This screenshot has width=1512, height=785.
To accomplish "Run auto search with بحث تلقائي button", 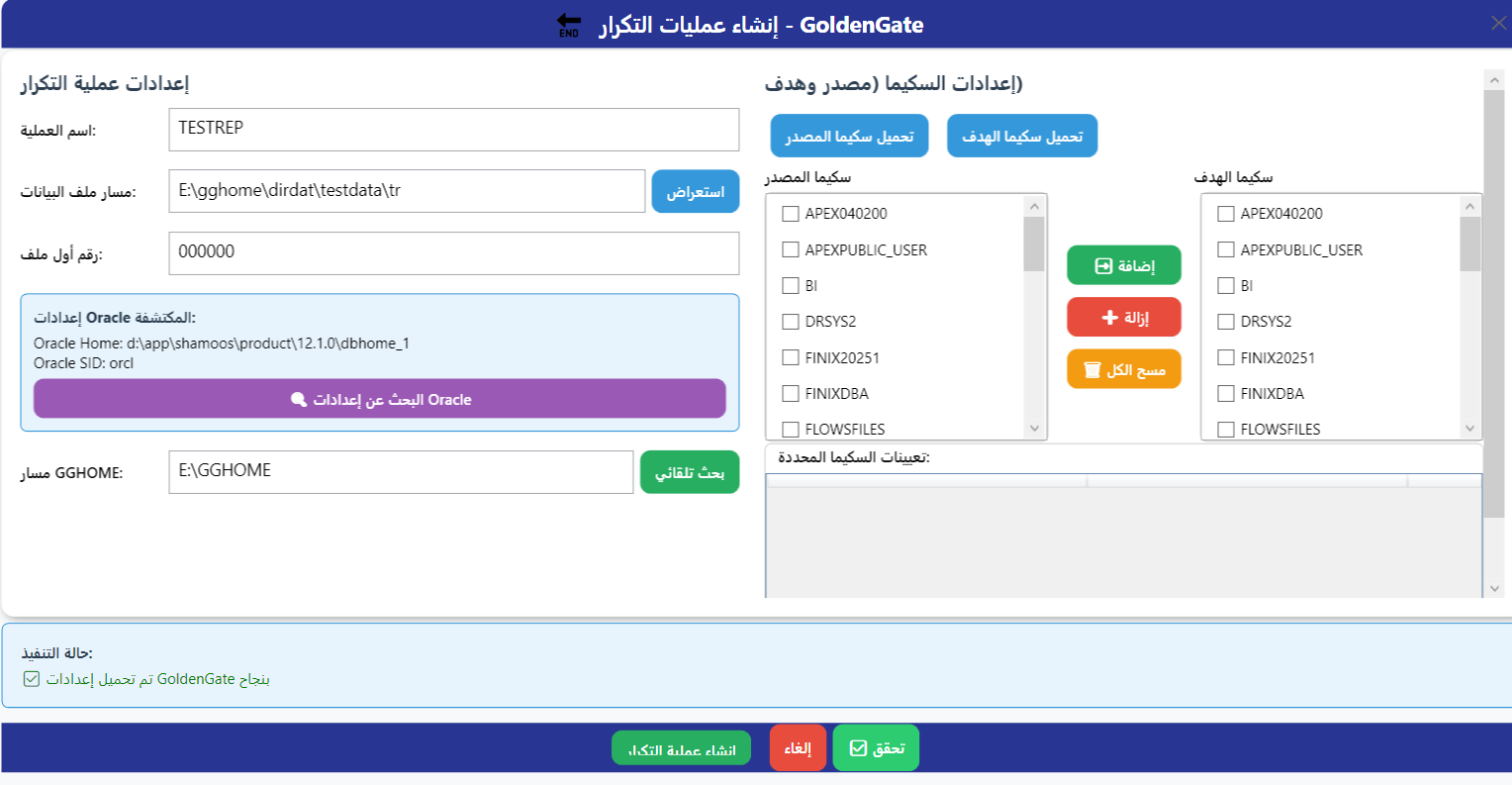I will tap(689, 471).
